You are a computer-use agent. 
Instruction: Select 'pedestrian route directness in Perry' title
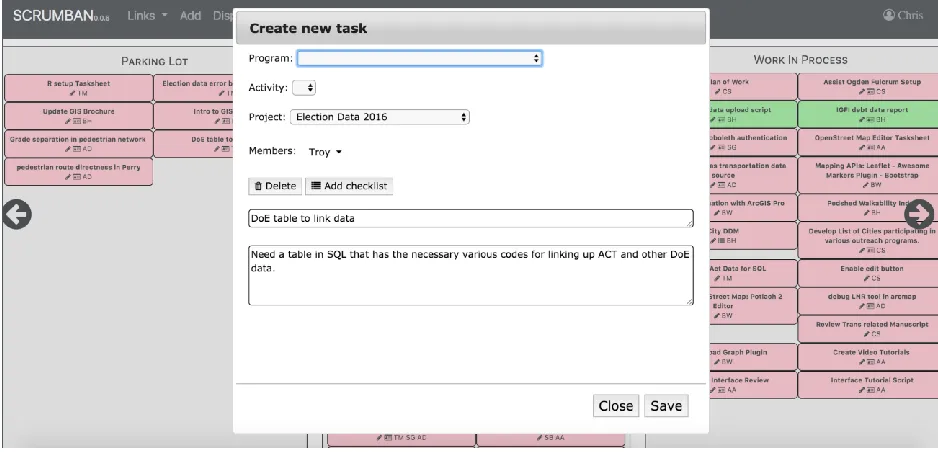(78, 167)
